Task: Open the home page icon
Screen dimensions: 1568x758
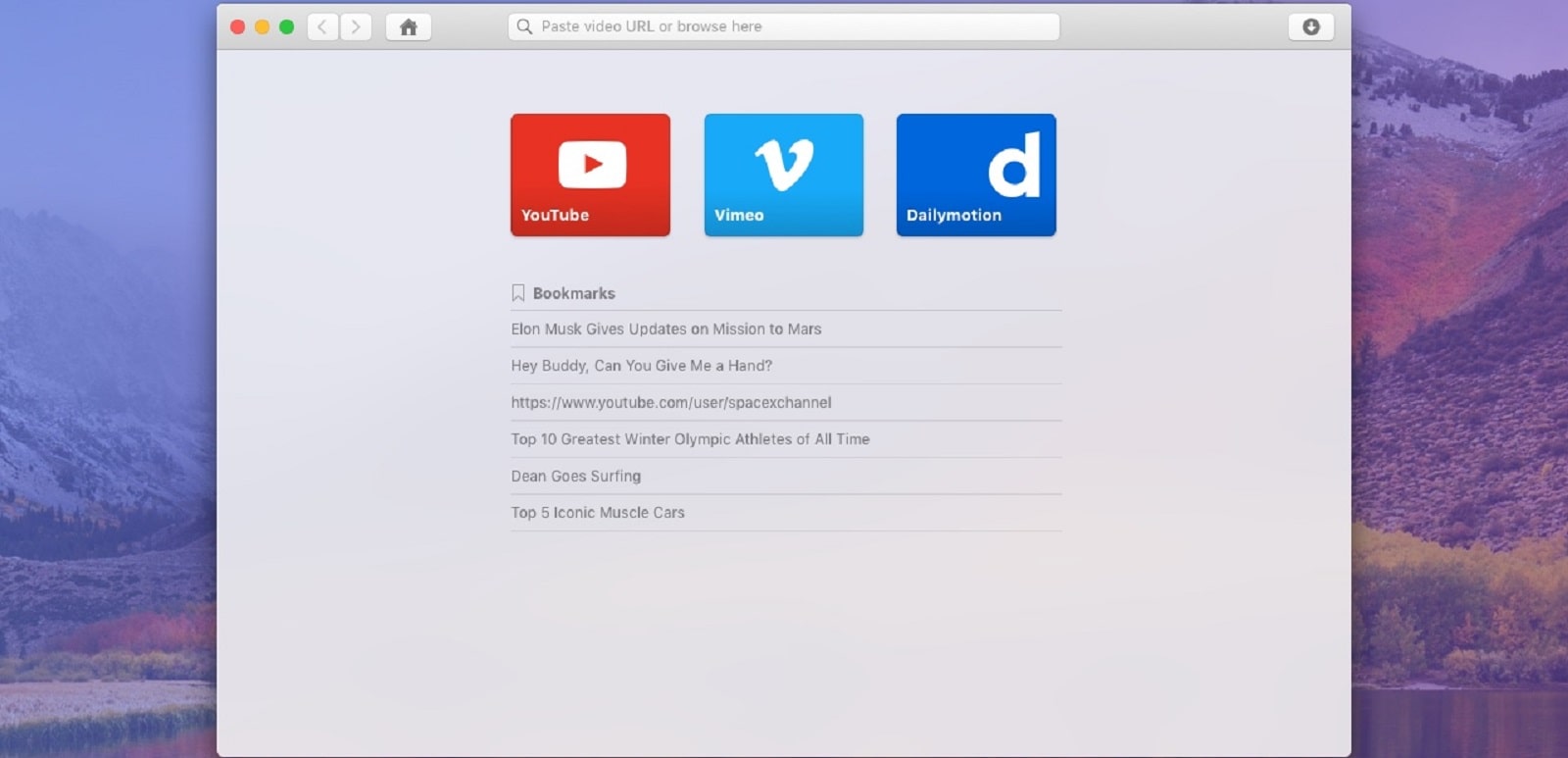Action: pos(409,26)
